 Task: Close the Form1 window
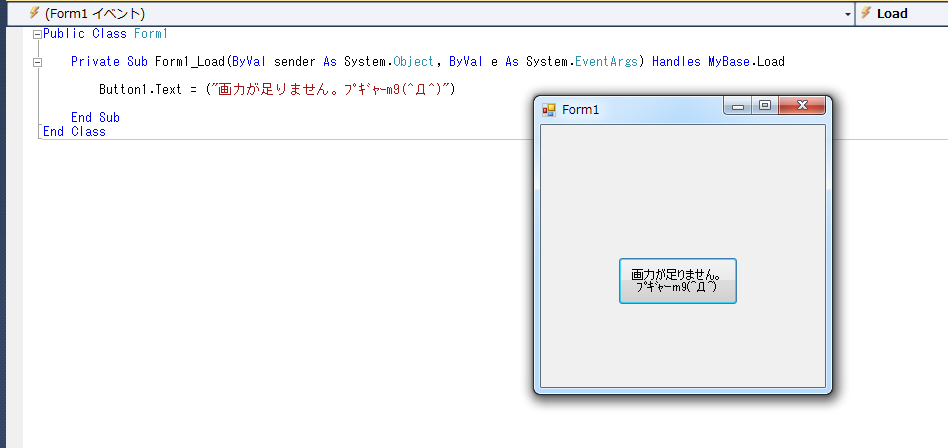point(802,106)
